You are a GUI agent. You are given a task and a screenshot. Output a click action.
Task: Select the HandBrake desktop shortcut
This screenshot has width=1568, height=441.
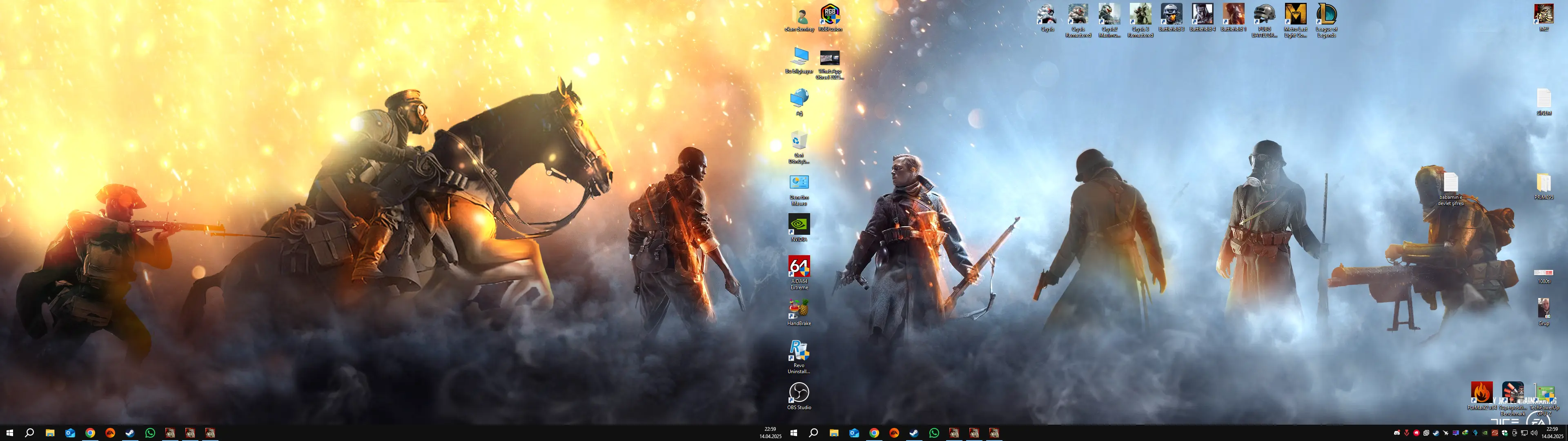point(799,312)
